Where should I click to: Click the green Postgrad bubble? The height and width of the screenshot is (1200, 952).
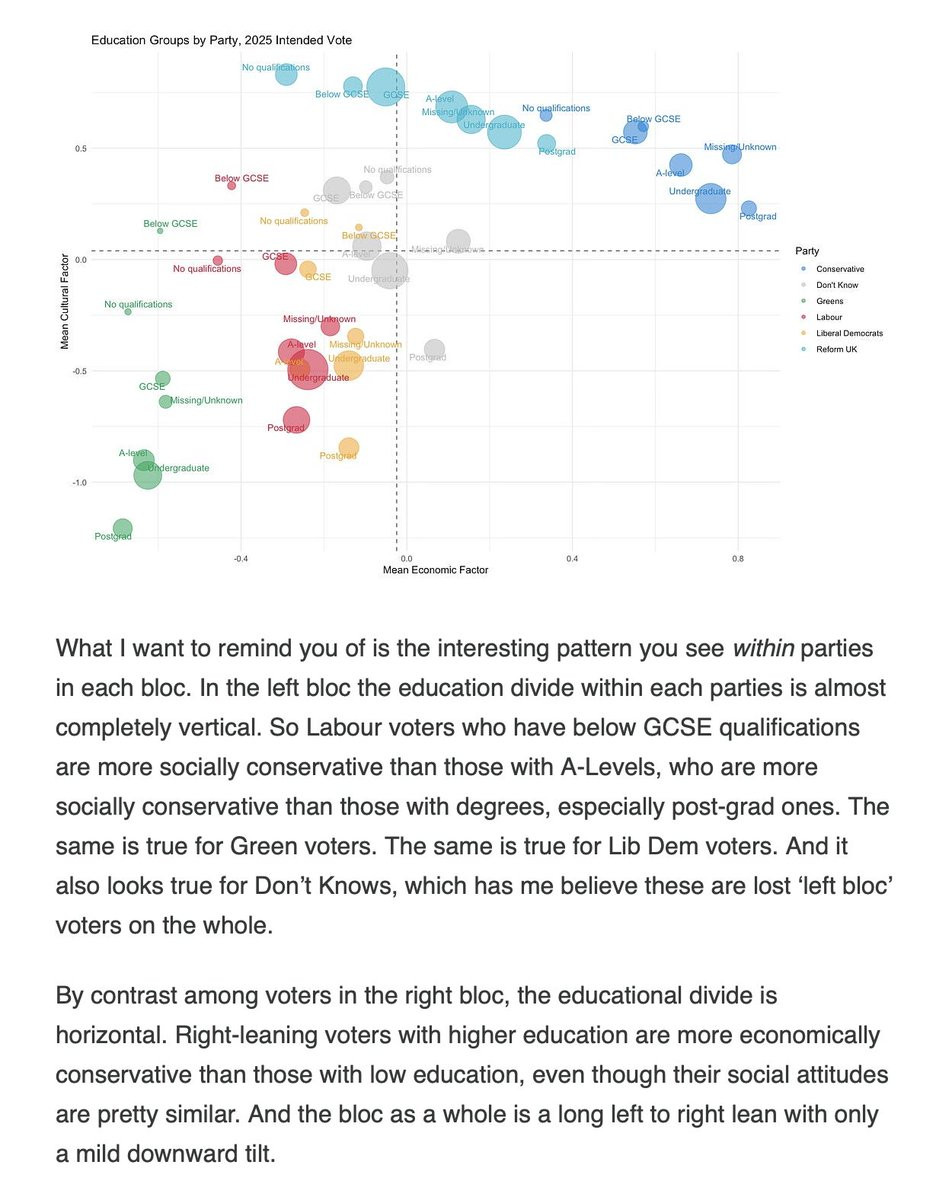pyautogui.click(x=122, y=527)
